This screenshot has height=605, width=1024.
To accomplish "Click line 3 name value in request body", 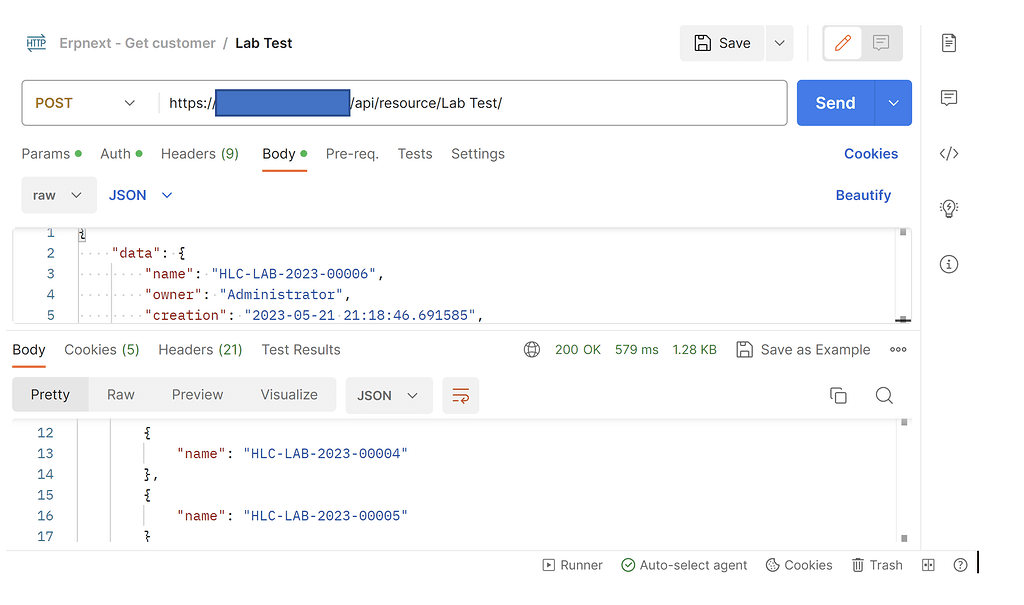I will [293, 274].
